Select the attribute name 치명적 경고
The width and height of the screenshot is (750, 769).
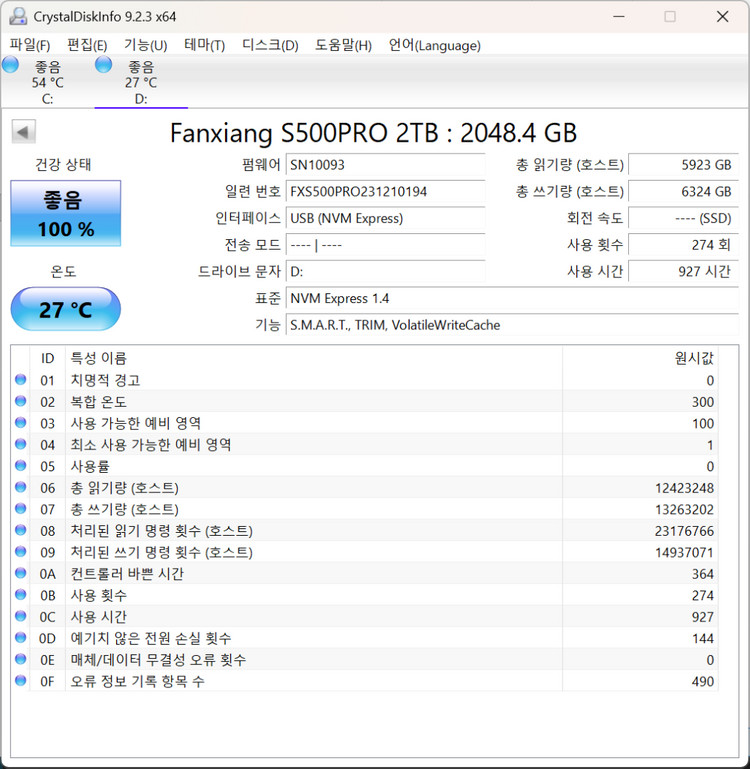pyautogui.click(x=105, y=380)
